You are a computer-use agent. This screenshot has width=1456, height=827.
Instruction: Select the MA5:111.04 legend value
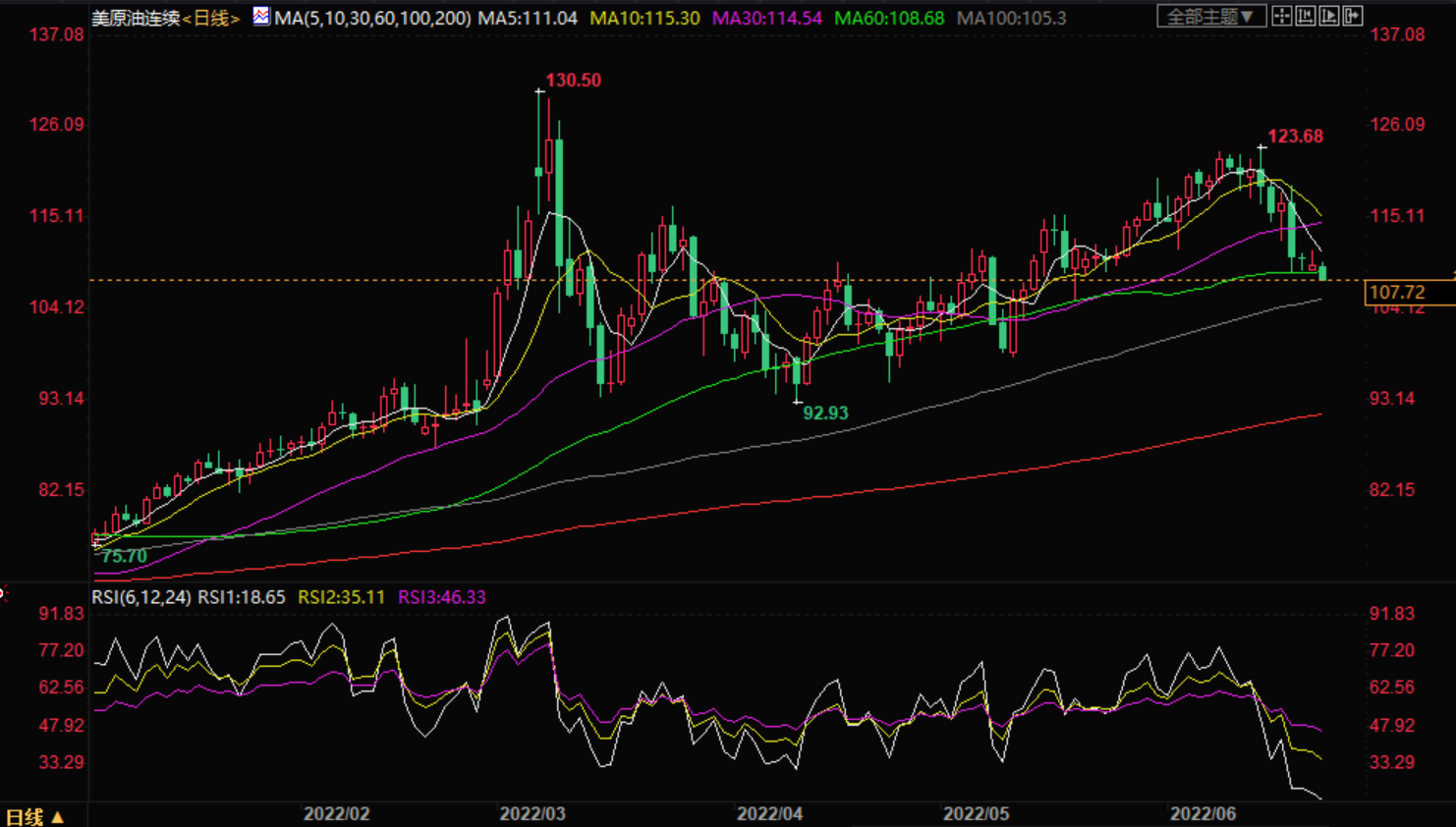click(528, 18)
